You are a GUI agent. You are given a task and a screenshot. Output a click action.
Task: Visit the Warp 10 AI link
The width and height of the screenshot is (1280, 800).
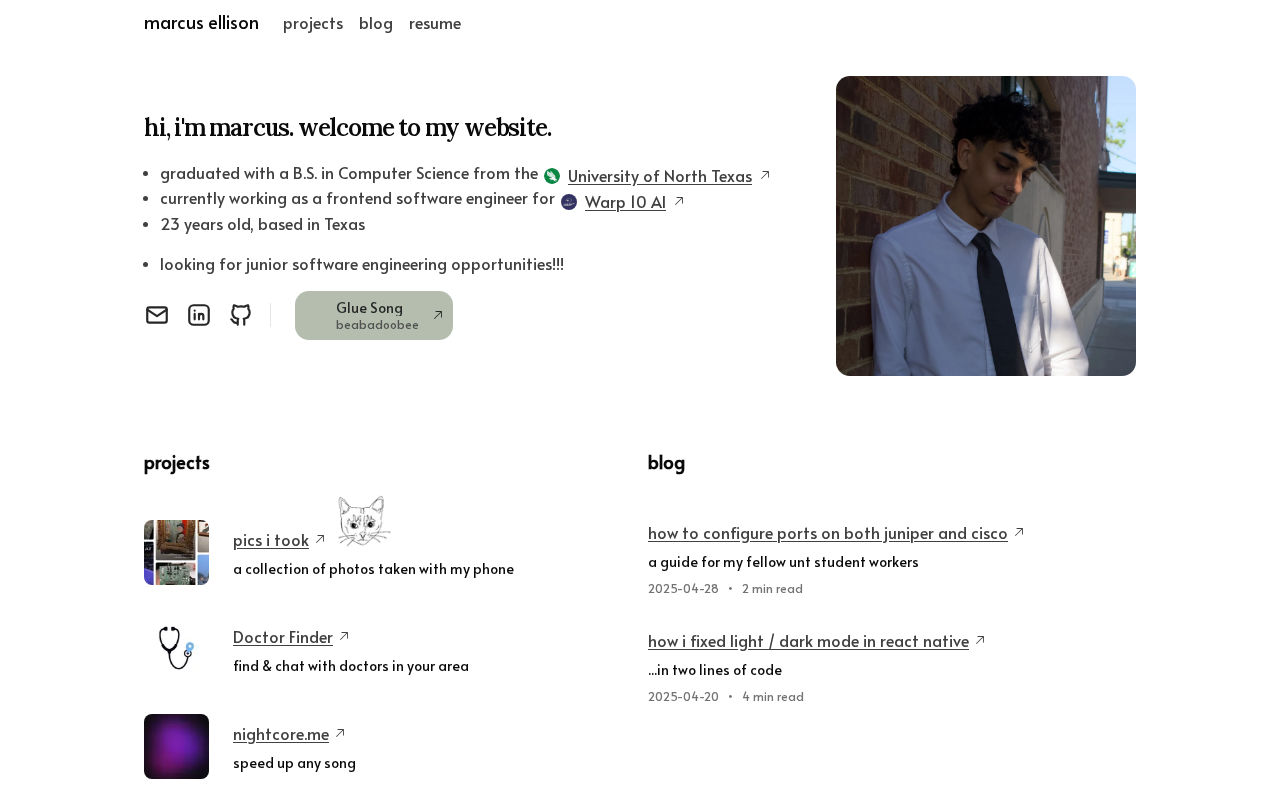625,202
